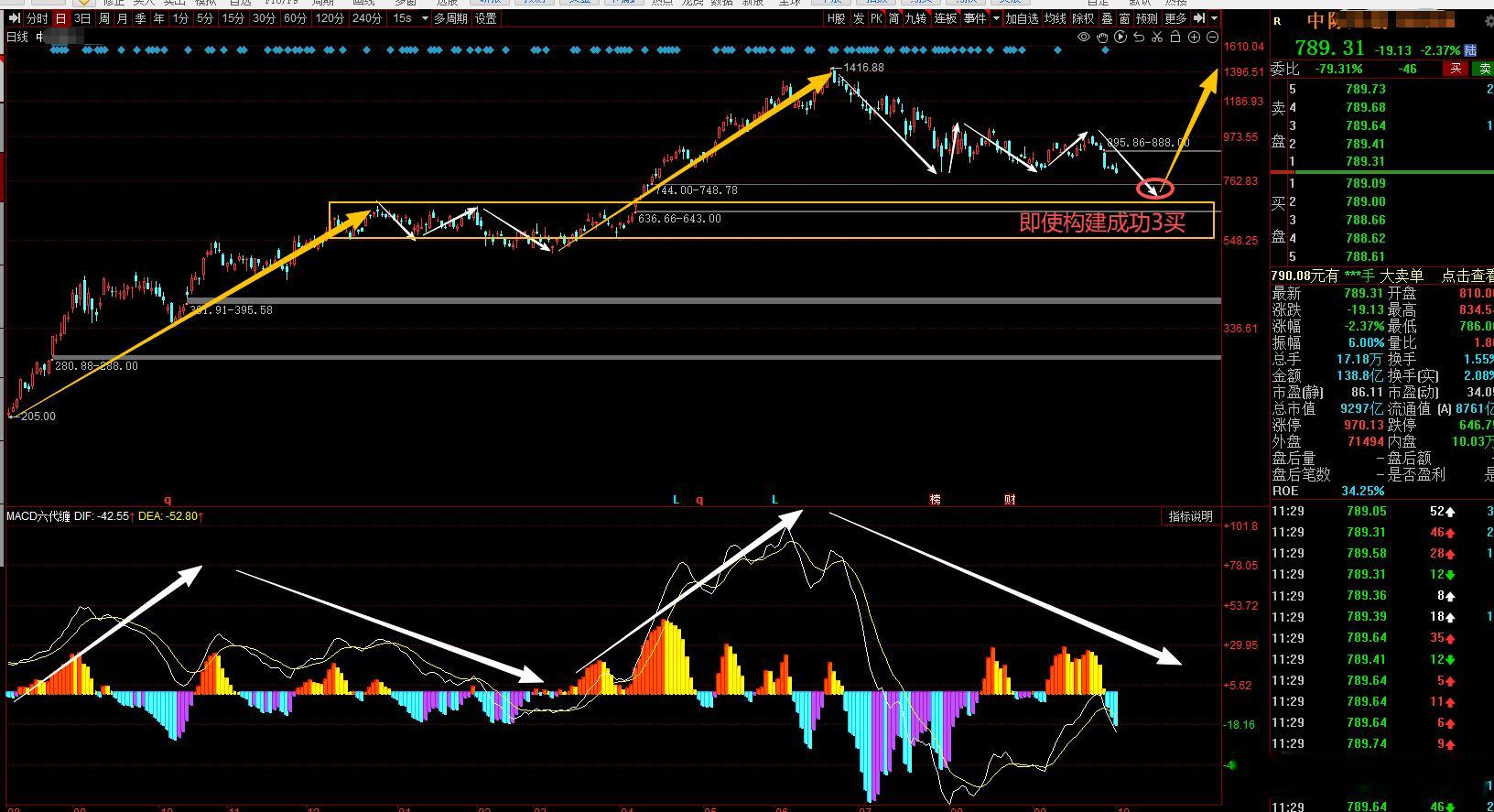Click the collapse arrow icon left of 分时

(x=14, y=18)
